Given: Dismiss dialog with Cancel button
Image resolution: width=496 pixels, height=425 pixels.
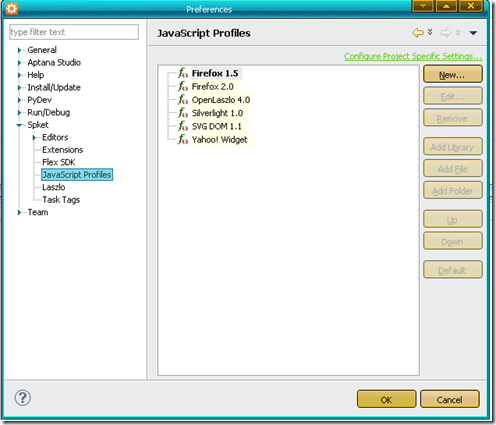Looking at the screenshot, I should (x=450, y=399).
